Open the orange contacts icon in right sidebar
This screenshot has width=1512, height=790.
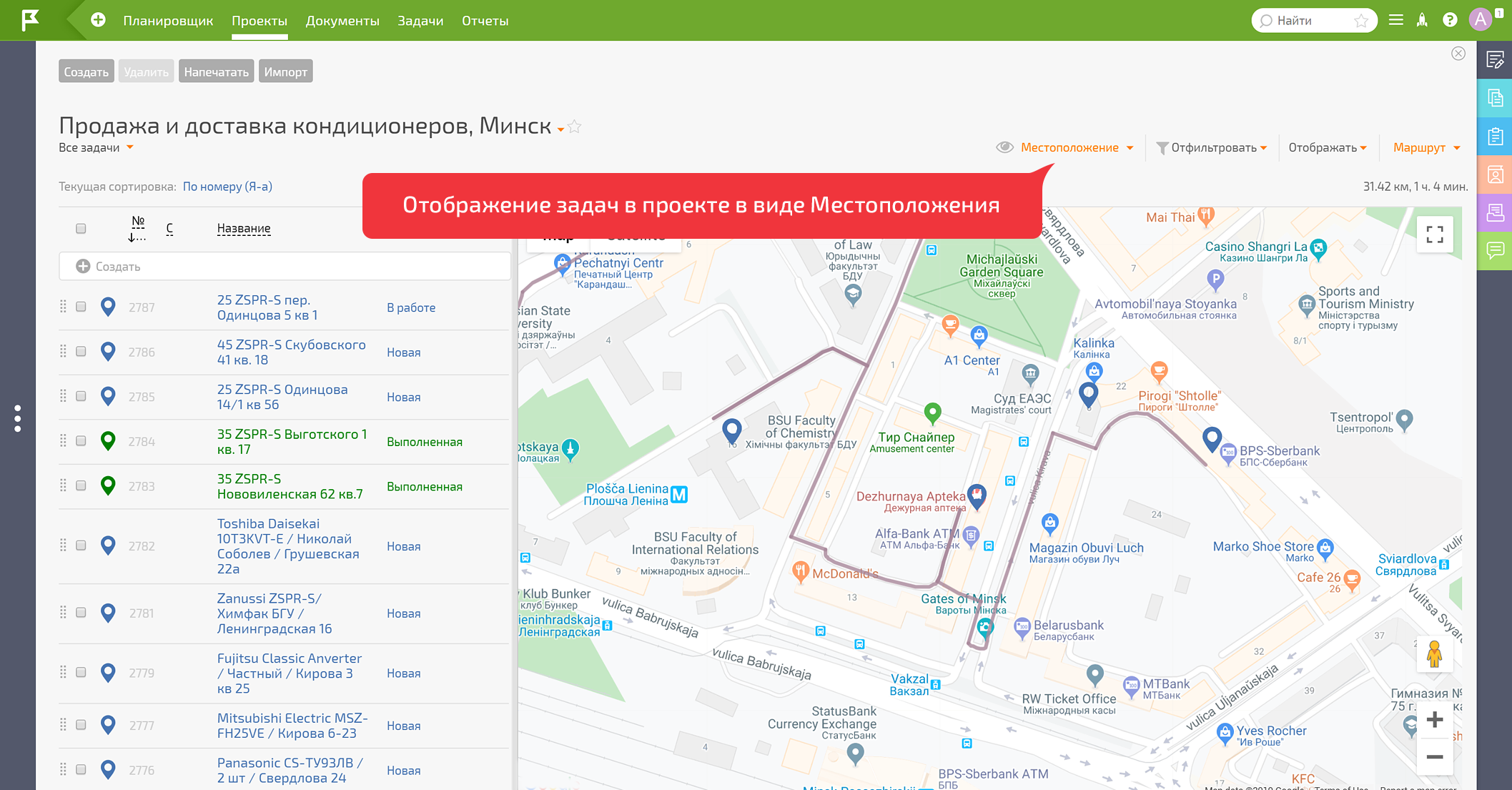[x=1495, y=174]
